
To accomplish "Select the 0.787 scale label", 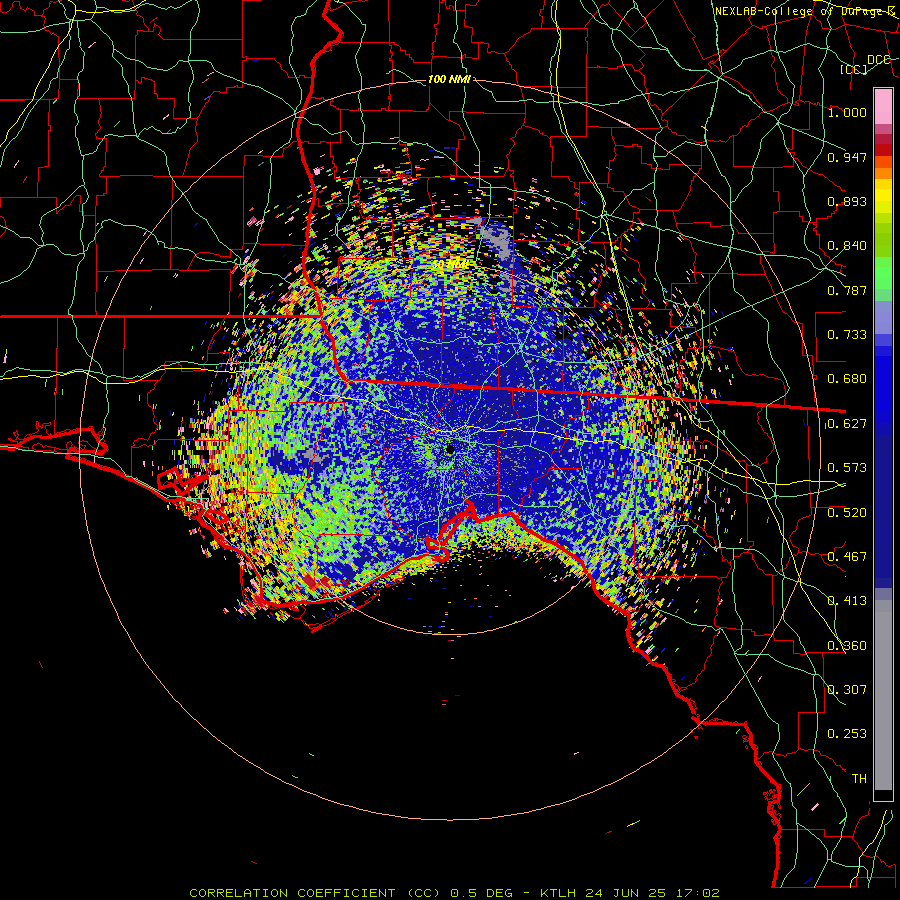I will coord(847,290).
